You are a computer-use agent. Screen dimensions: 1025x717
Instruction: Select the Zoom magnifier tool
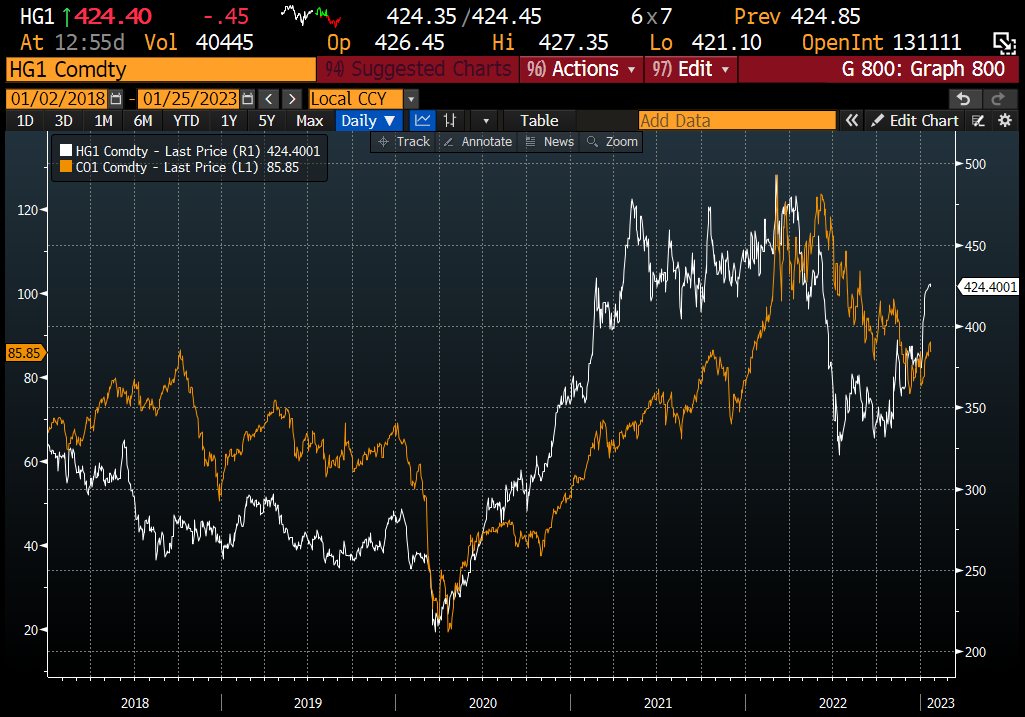pyautogui.click(x=610, y=141)
